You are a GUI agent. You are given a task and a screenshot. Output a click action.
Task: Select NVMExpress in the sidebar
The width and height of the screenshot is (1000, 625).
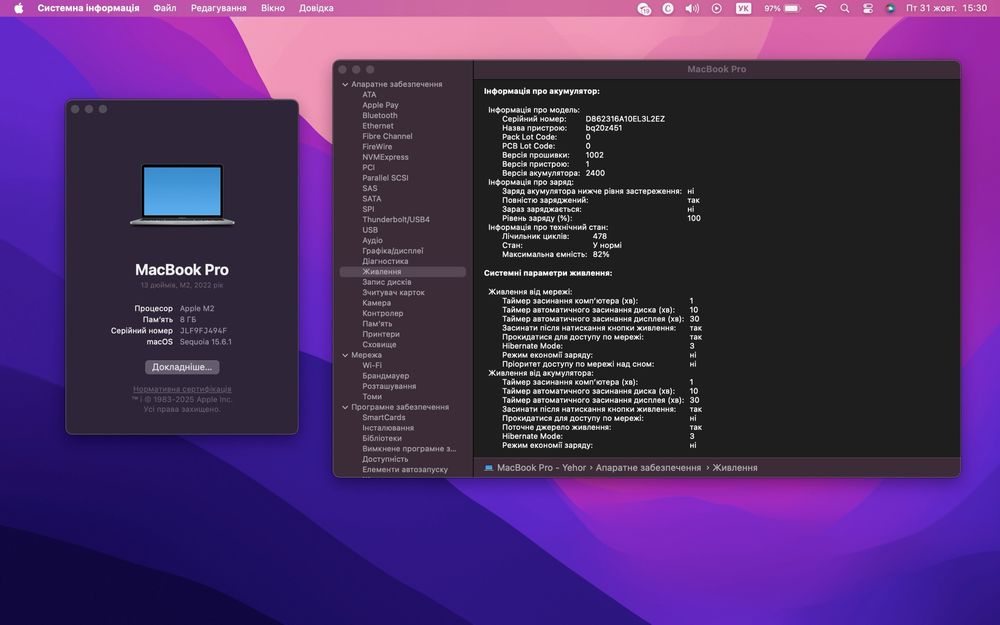(385, 157)
